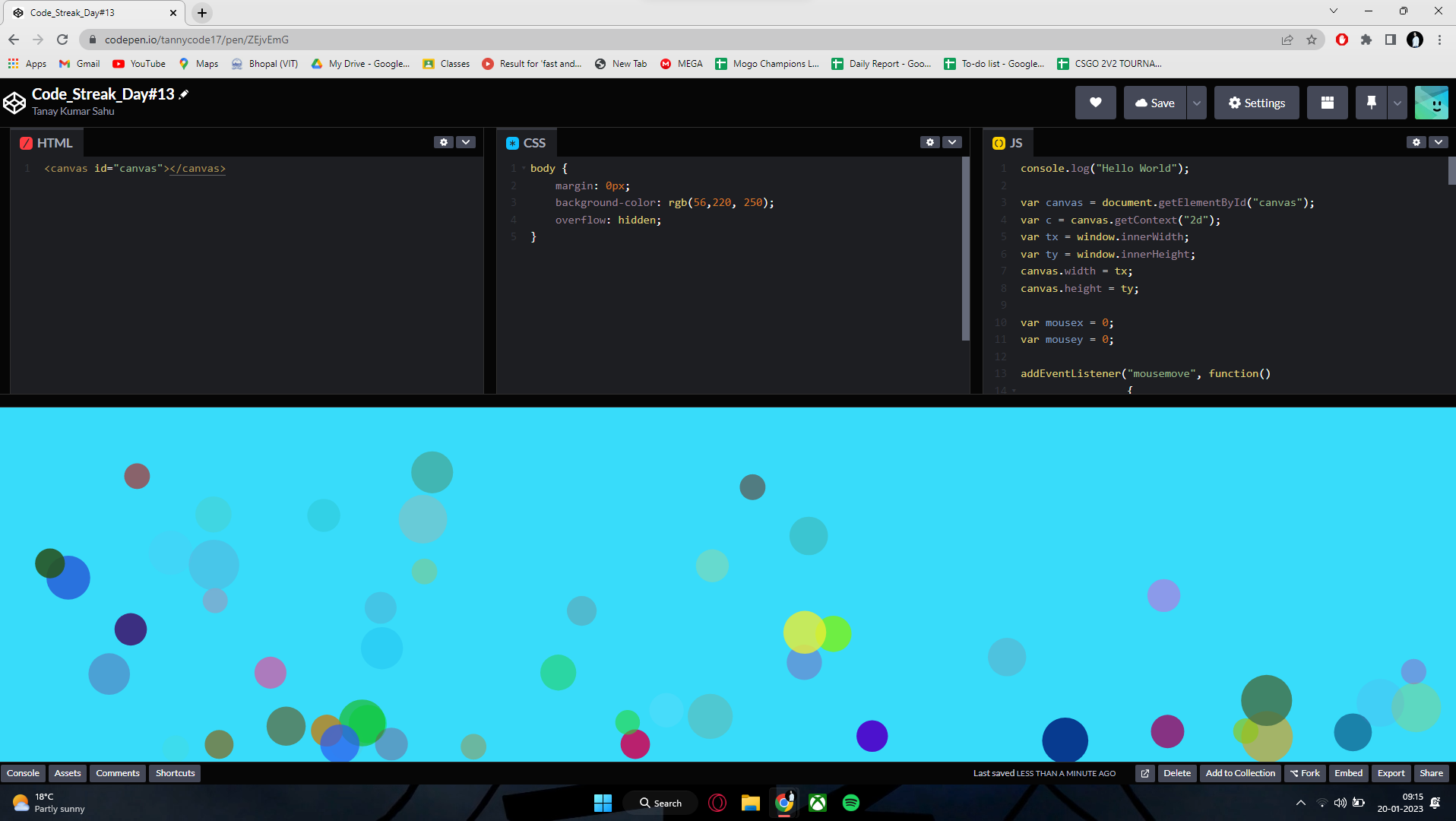Image resolution: width=1456 pixels, height=821 pixels.
Task: Open the preview in a new window
Action: click(x=1144, y=773)
